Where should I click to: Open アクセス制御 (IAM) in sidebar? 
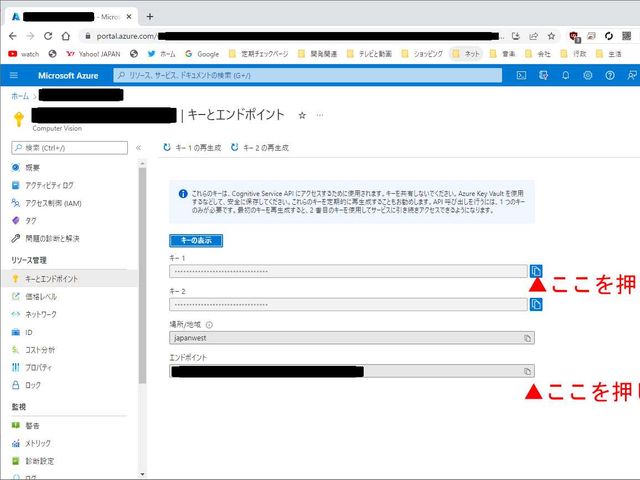(x=53, y=203)
